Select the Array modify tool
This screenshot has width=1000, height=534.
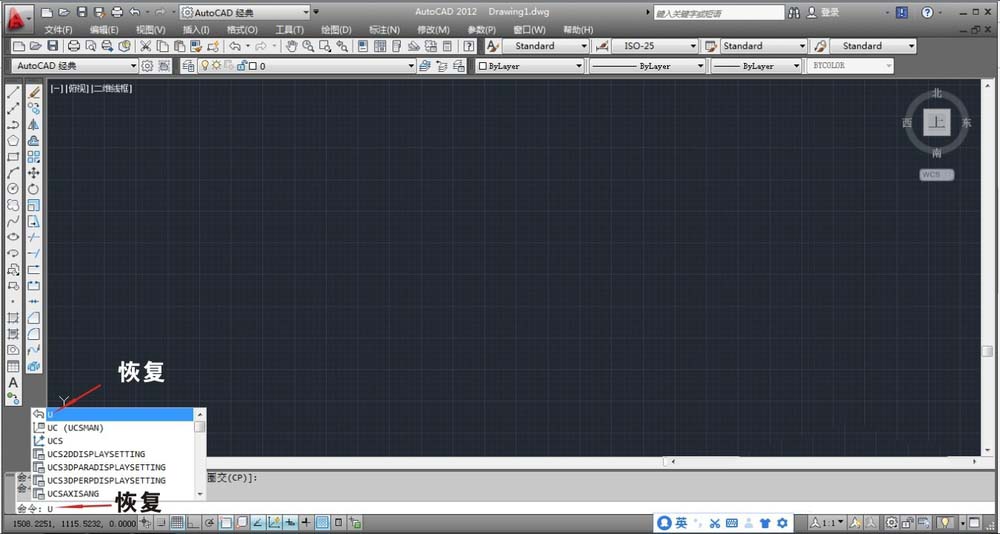(34, 156)
